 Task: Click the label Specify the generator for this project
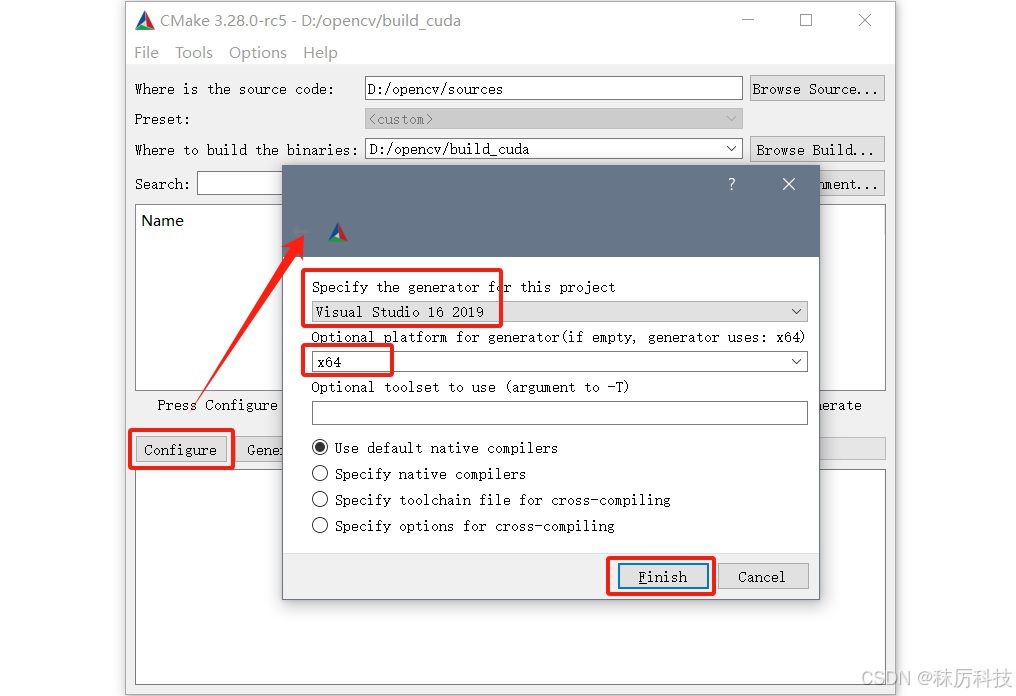[463, 286]
